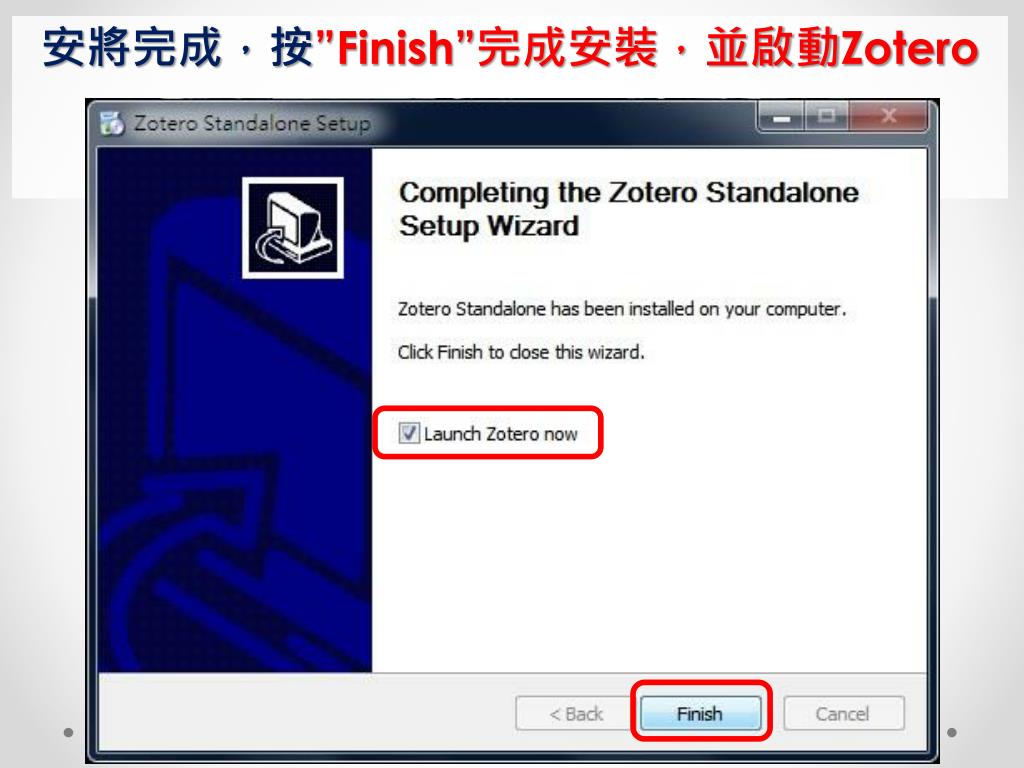Open the installer icon in the title bar
Viewport: 1024px width, 768px height.
pyautogui.click(x=112, y=123)
